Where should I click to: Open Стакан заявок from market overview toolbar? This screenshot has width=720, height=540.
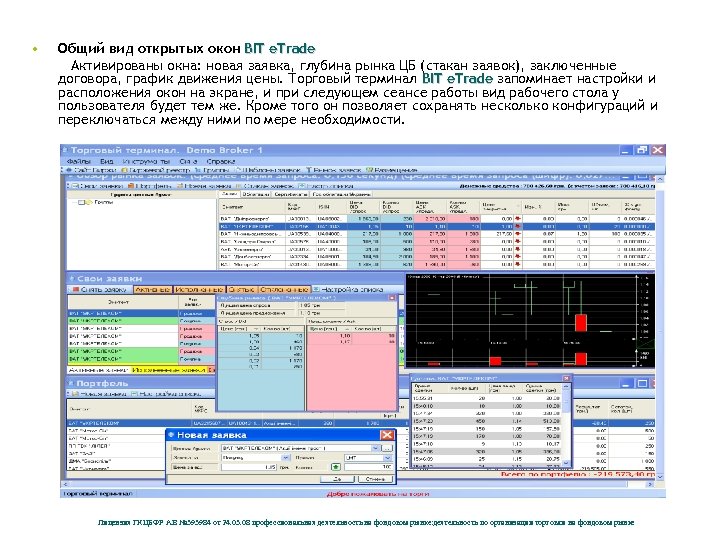[265, 186]
